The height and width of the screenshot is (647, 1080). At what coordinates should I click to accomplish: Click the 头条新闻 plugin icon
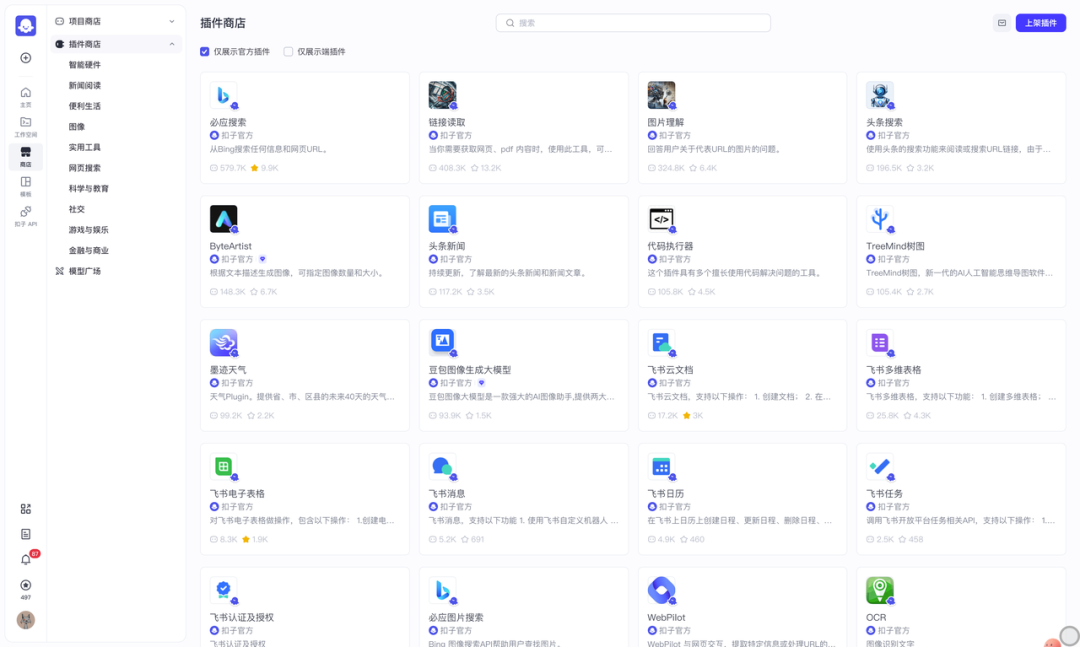point(442,219)
